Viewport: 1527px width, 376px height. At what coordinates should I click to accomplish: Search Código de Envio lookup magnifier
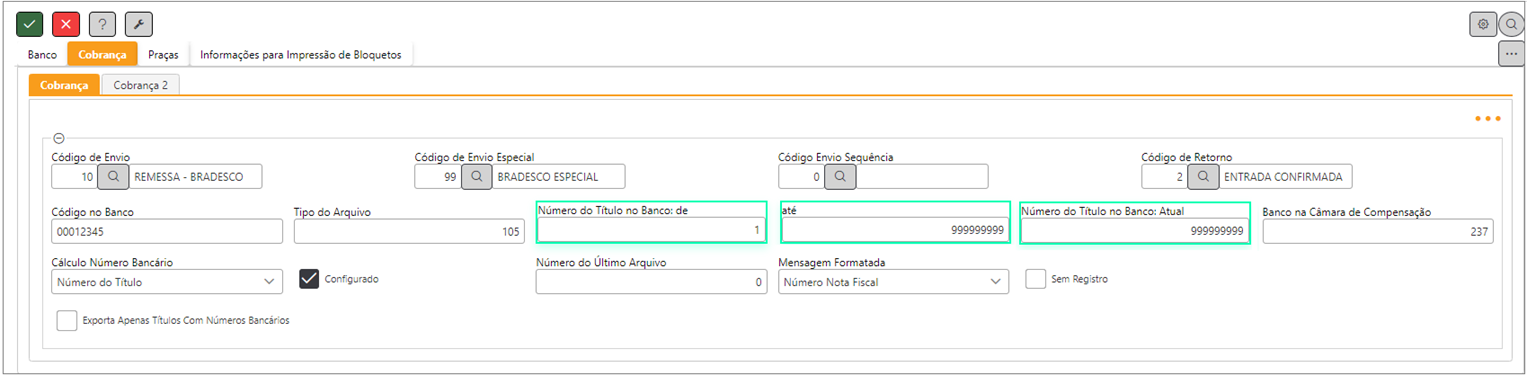pyautogui.click(x=114, y=177)
